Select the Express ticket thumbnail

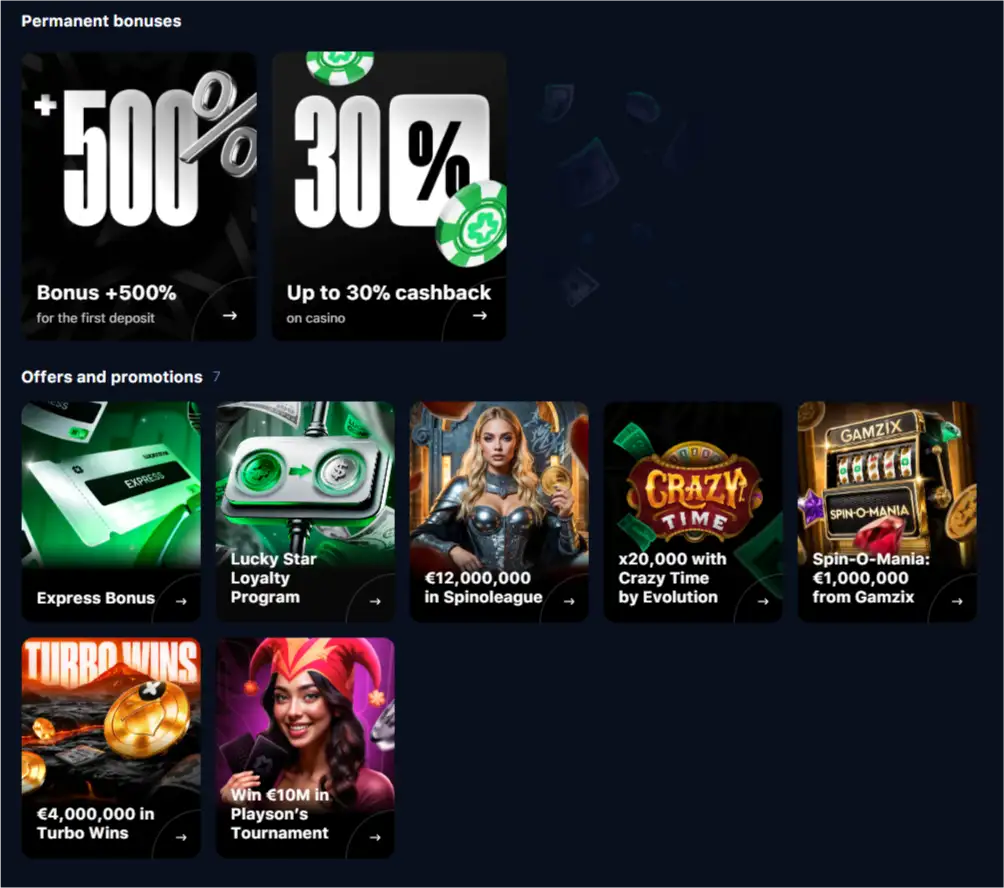click(x=111, y=485)
